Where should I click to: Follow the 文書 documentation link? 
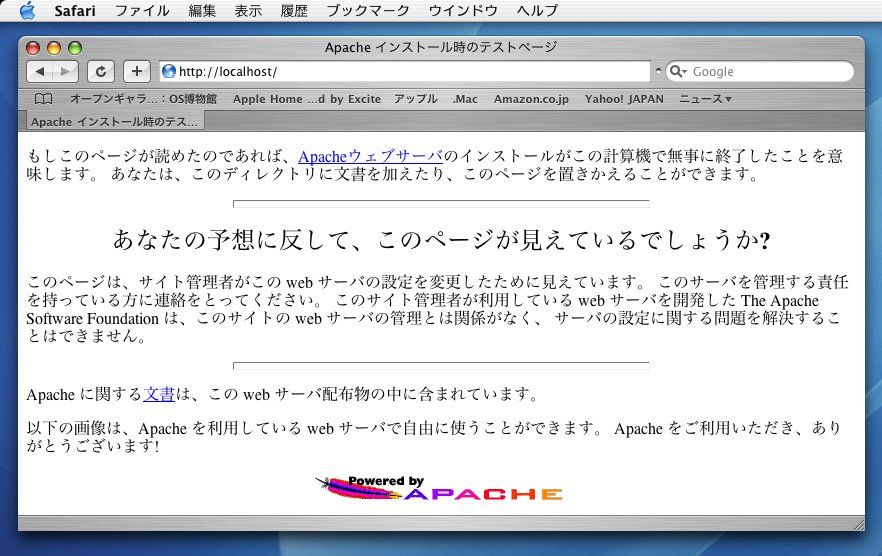(x=159, y=394)
